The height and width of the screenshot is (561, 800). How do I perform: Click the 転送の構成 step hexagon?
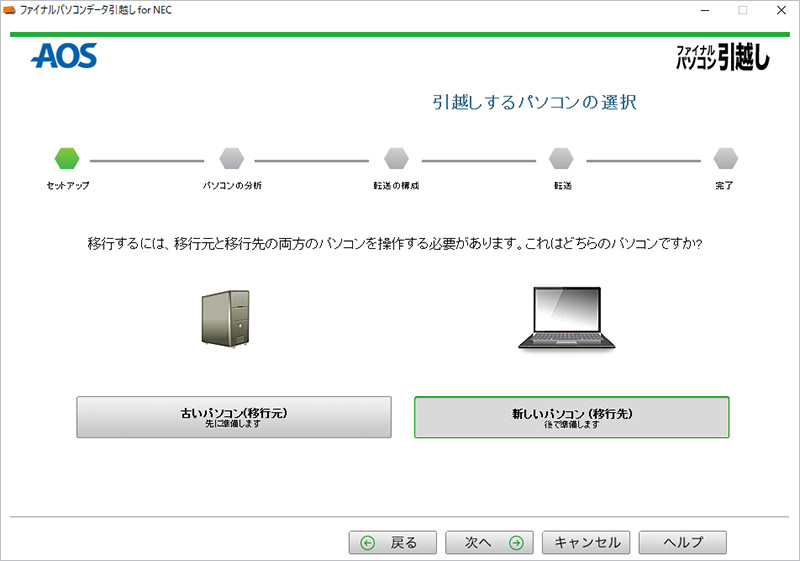pyautogui.click(x=396, y=158)
